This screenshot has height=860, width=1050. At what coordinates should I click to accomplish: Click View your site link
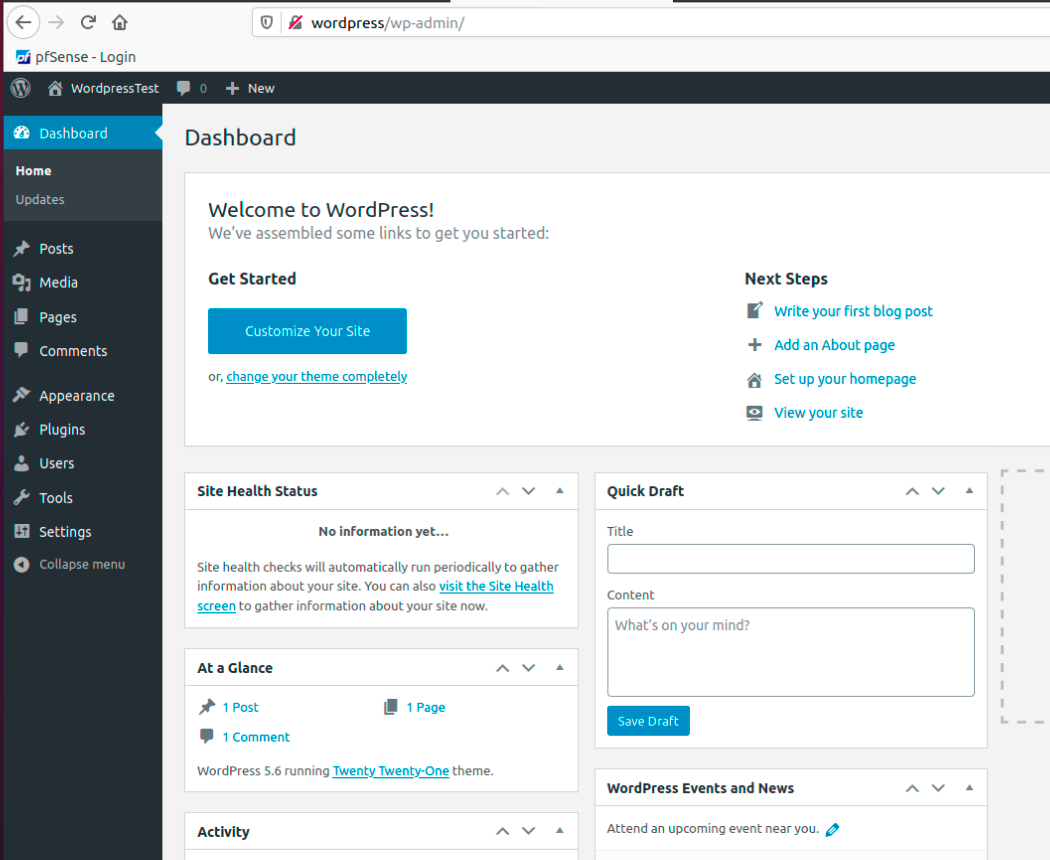pos(818,413)
